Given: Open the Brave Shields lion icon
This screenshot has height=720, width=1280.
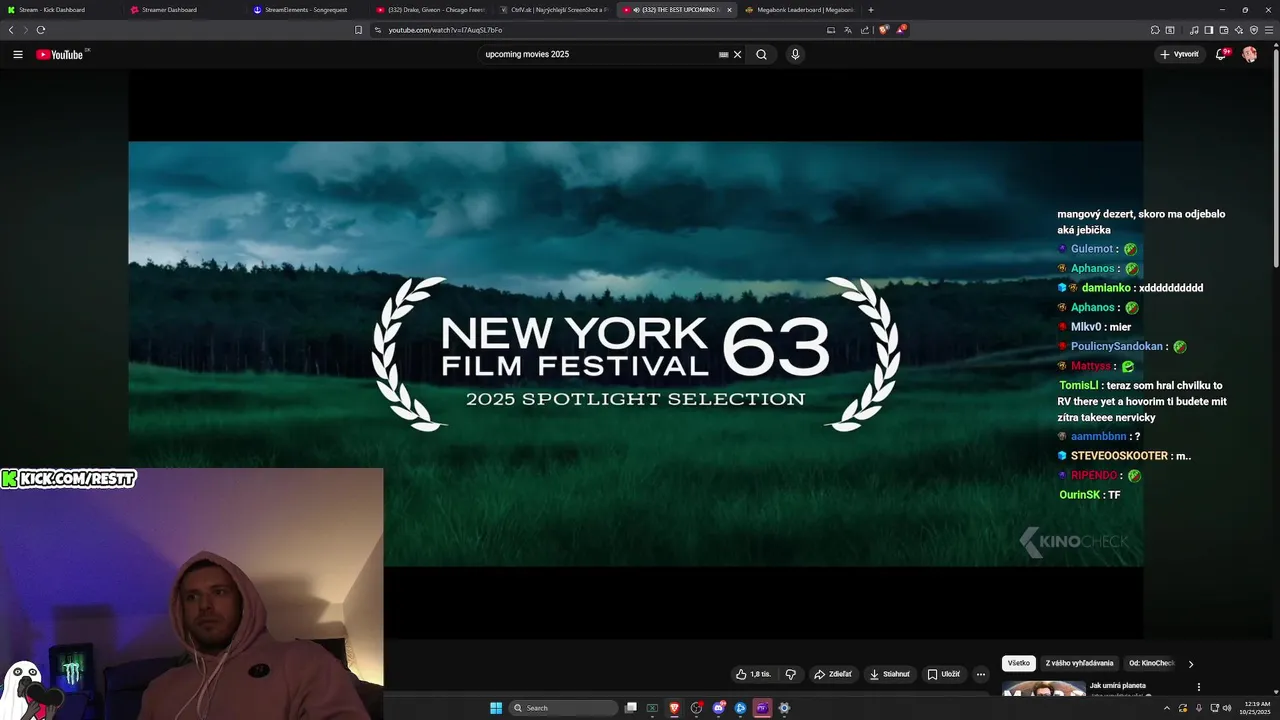Looking at the screenshot, I should 883,30.
